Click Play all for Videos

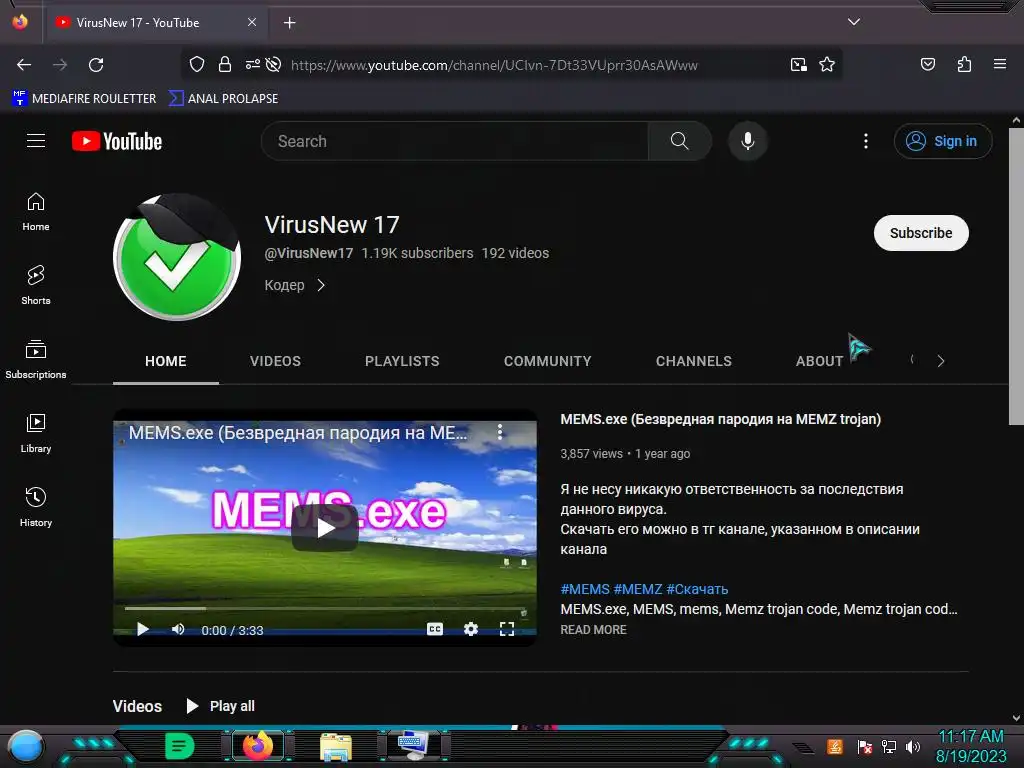(221, 706)
